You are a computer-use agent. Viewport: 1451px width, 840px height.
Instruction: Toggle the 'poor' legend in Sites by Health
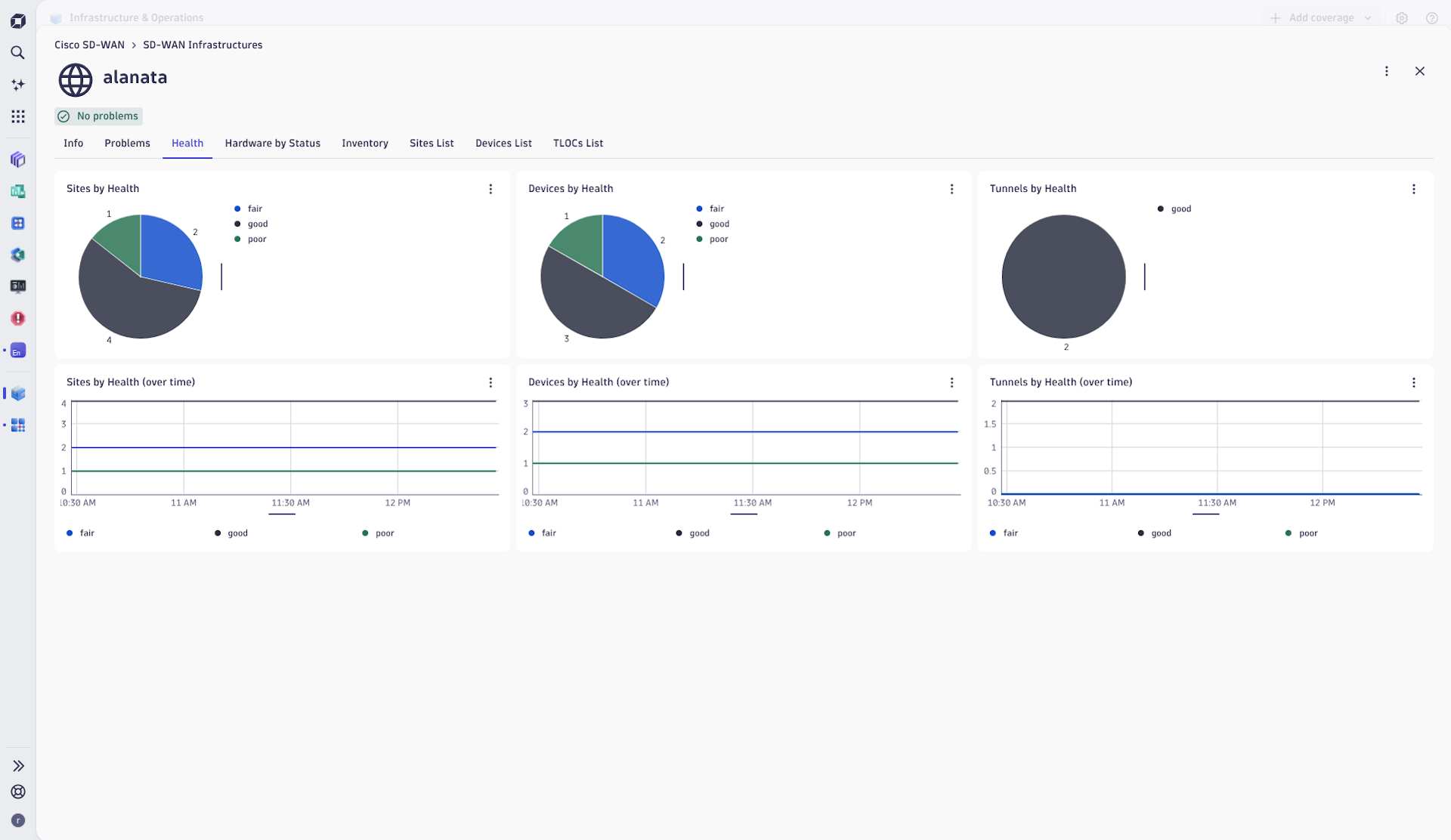pyautogui.click(x=257, y=239)
